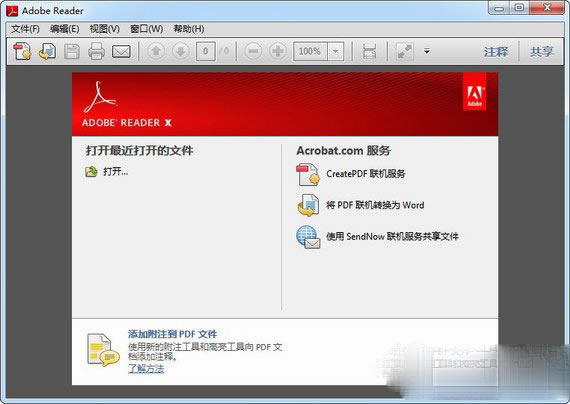Click 将 PDF 联机转换为 Word link
Screen dimensions: 570x404
[375, 205]
